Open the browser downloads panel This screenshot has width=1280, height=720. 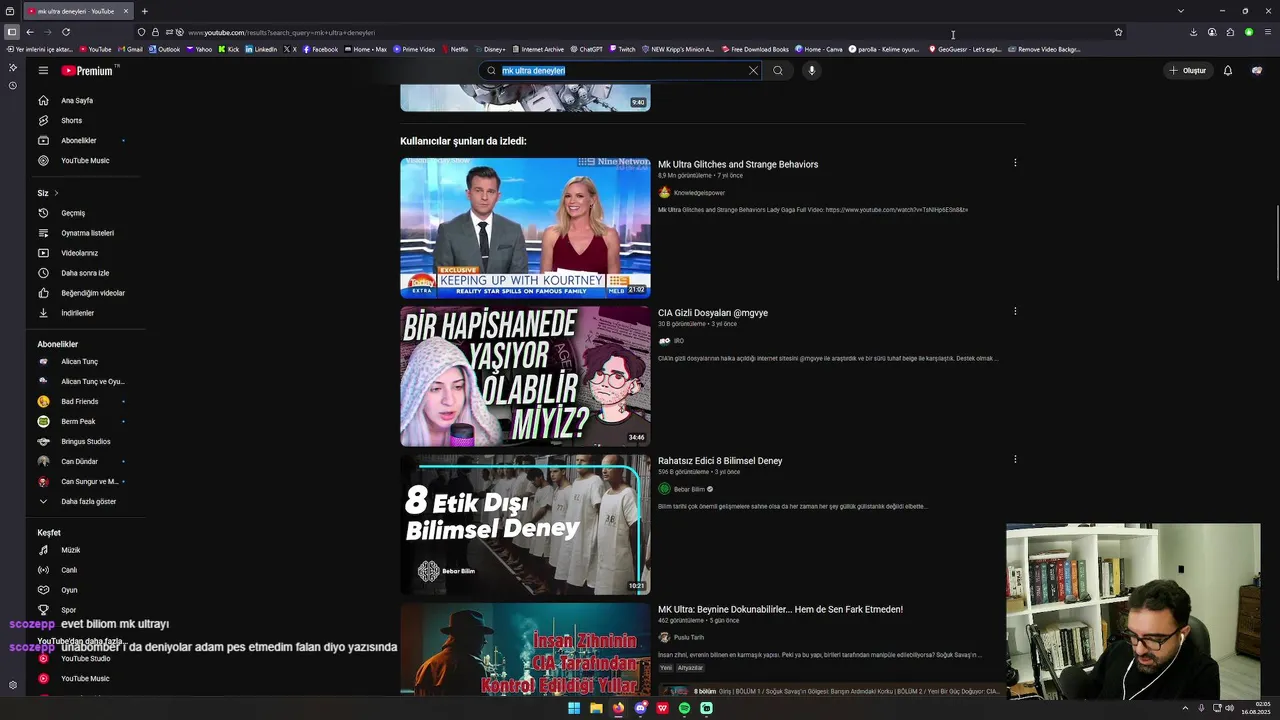point(1193,32)
